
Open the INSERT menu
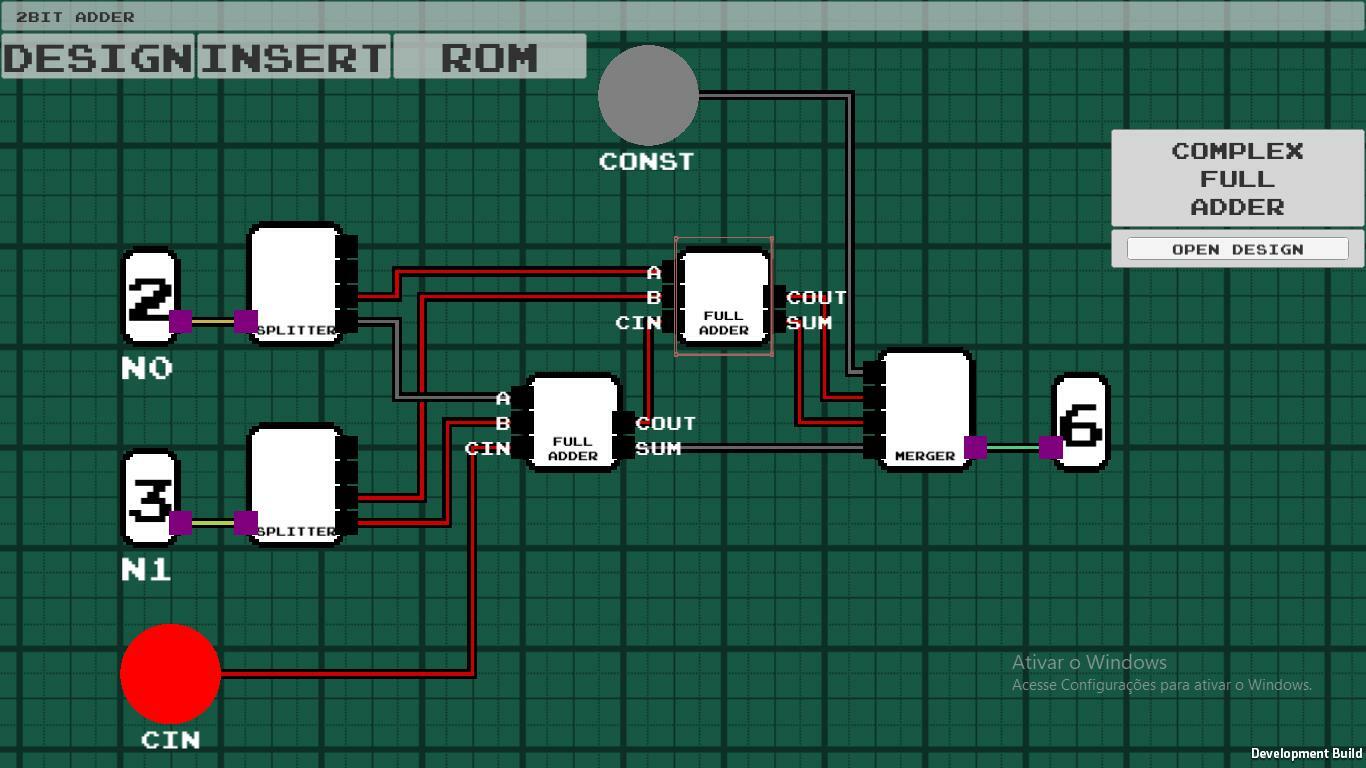point(293,57)
